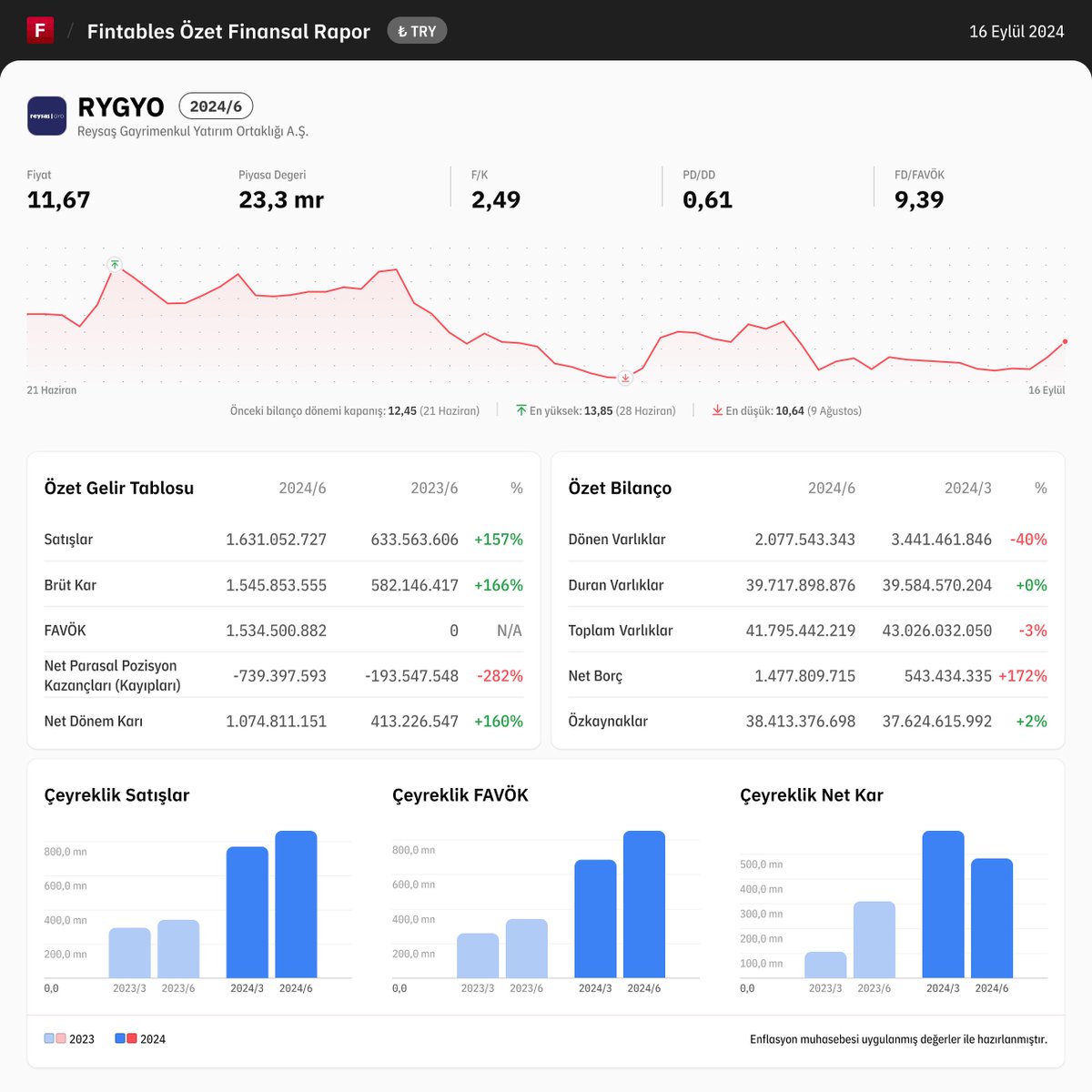
Task: Click Özkaynaklar value '38.413.376.698'
Action: point(801,721)
